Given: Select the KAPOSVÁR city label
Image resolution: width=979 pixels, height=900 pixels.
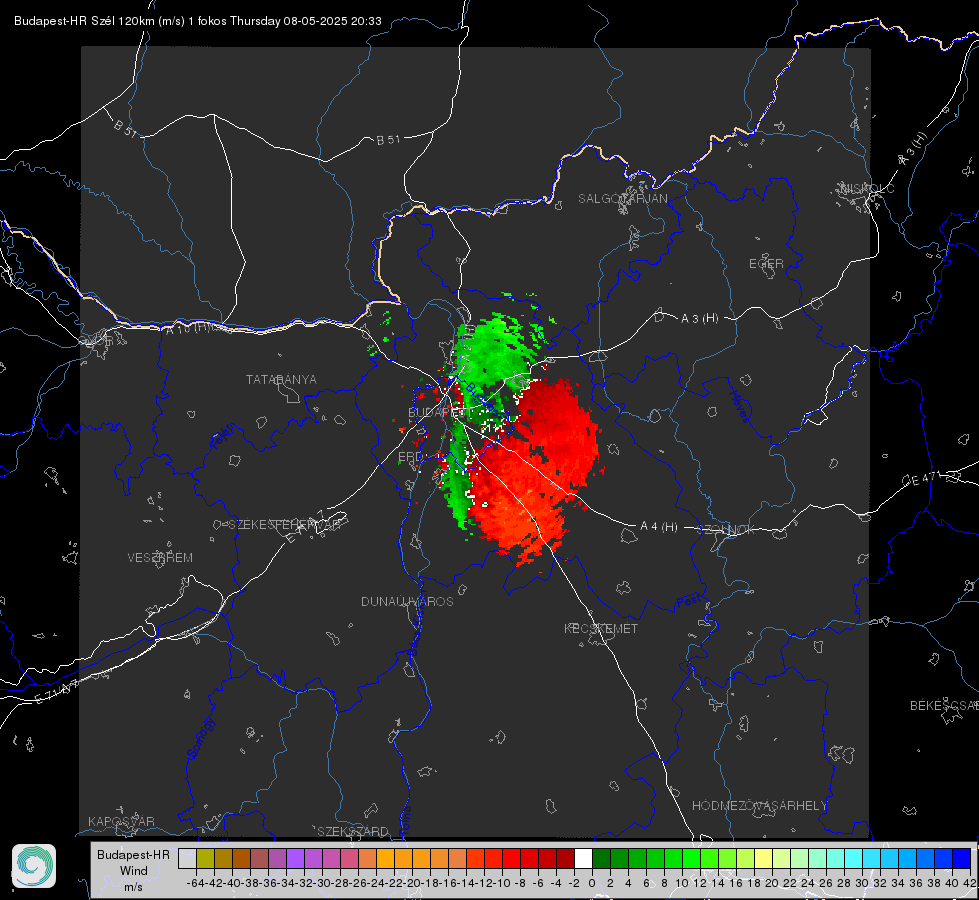Looking at the screenshot, I should pos(121,821).
